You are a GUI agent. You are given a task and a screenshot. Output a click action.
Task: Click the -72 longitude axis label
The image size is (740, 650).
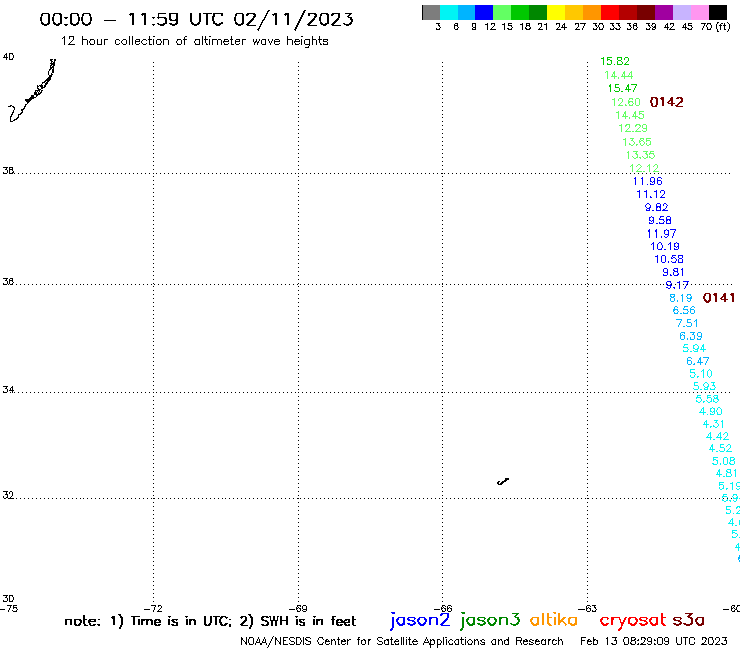(x=153, y=608)
